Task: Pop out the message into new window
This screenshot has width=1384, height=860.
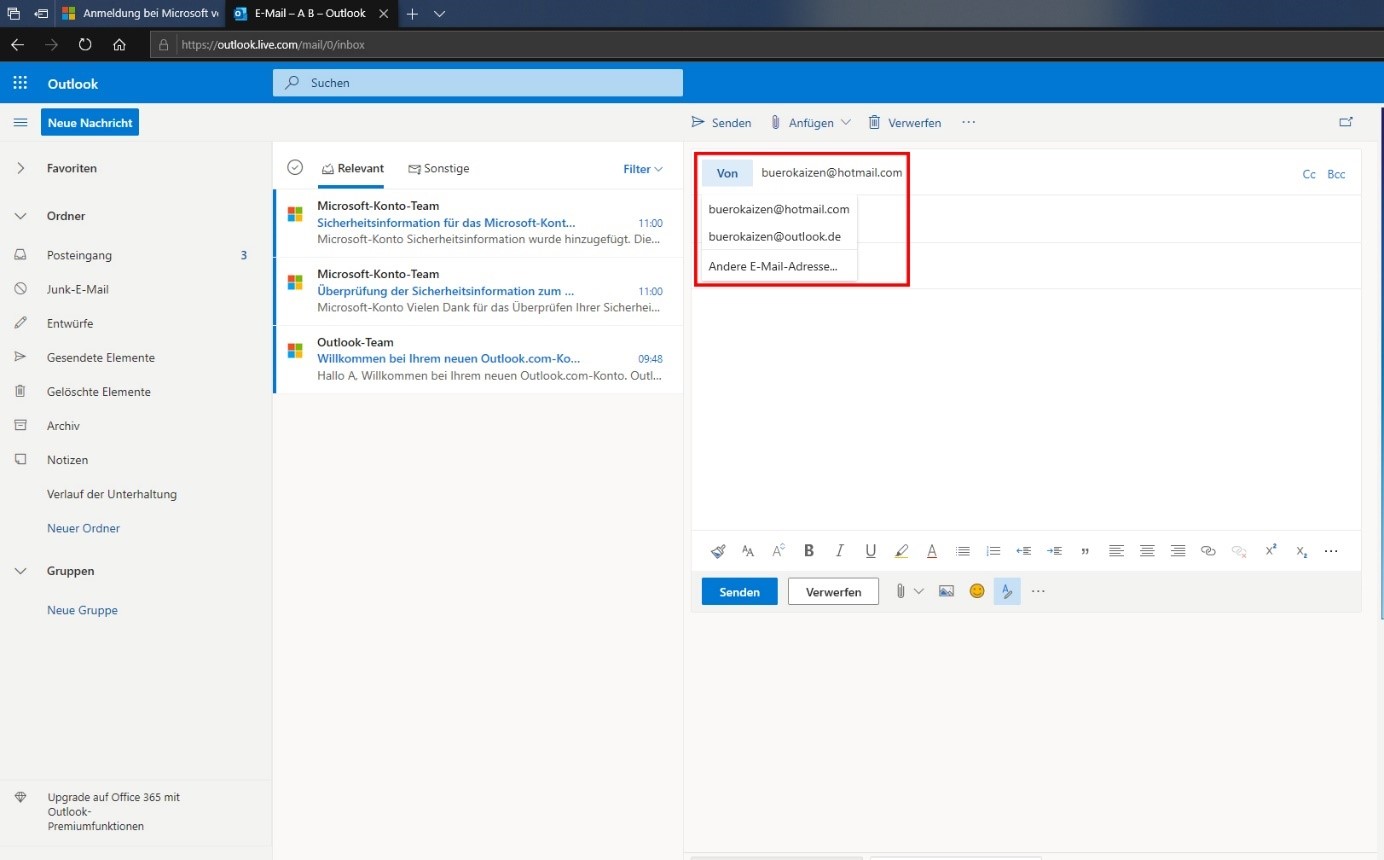Action: click(x=1346, y=122)
